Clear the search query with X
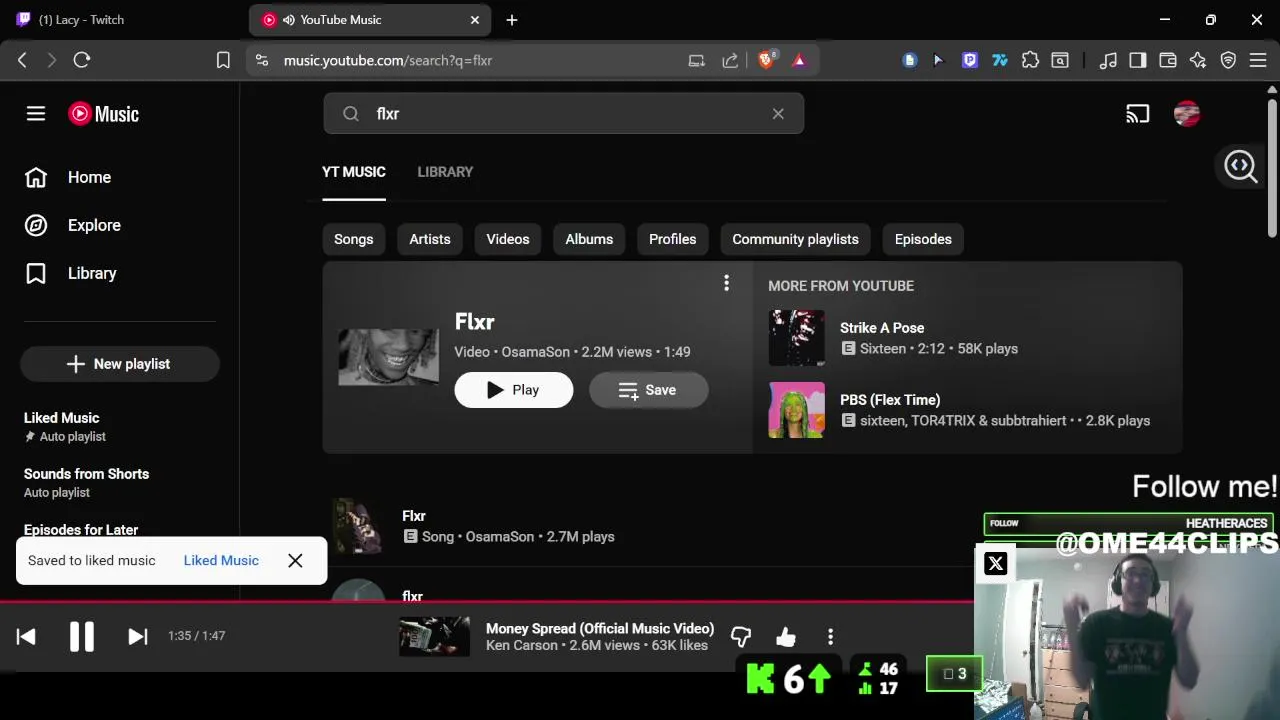1280x720 pixels. click(778, 114)
